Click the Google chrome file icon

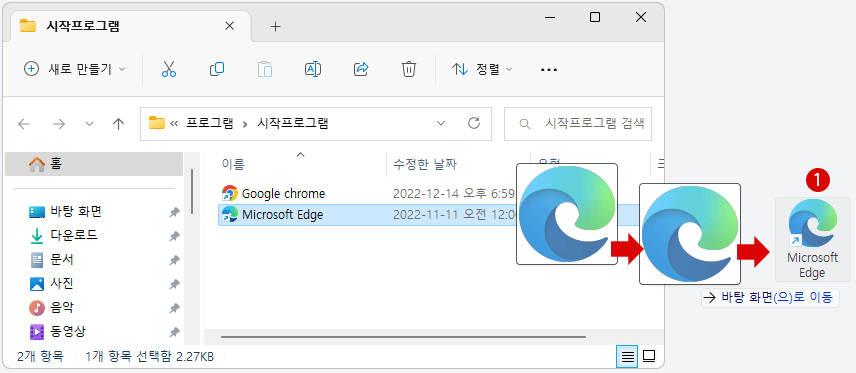tap(230, 193)
